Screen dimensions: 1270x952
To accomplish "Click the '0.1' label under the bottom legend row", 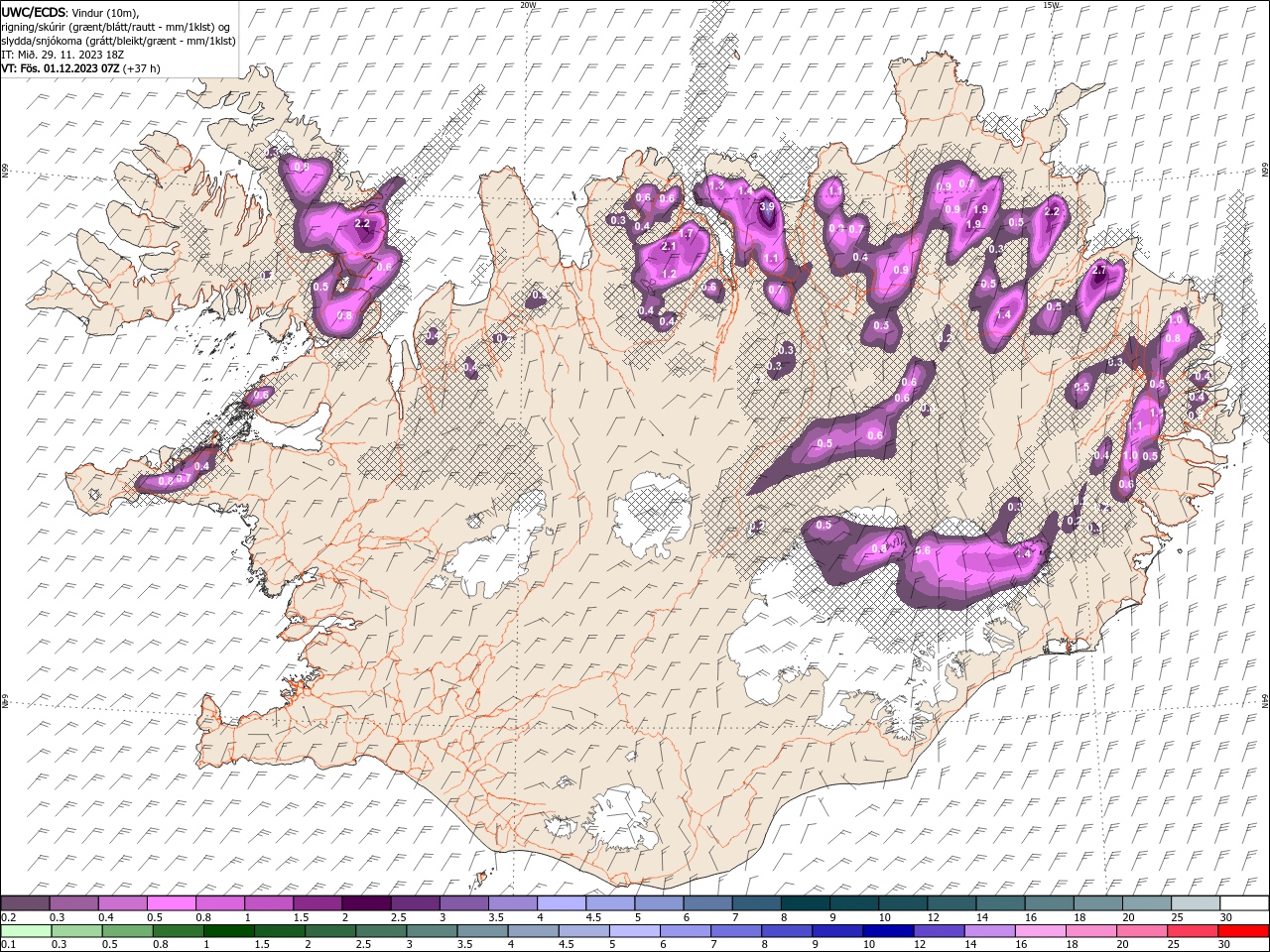I will pos(9,944).
